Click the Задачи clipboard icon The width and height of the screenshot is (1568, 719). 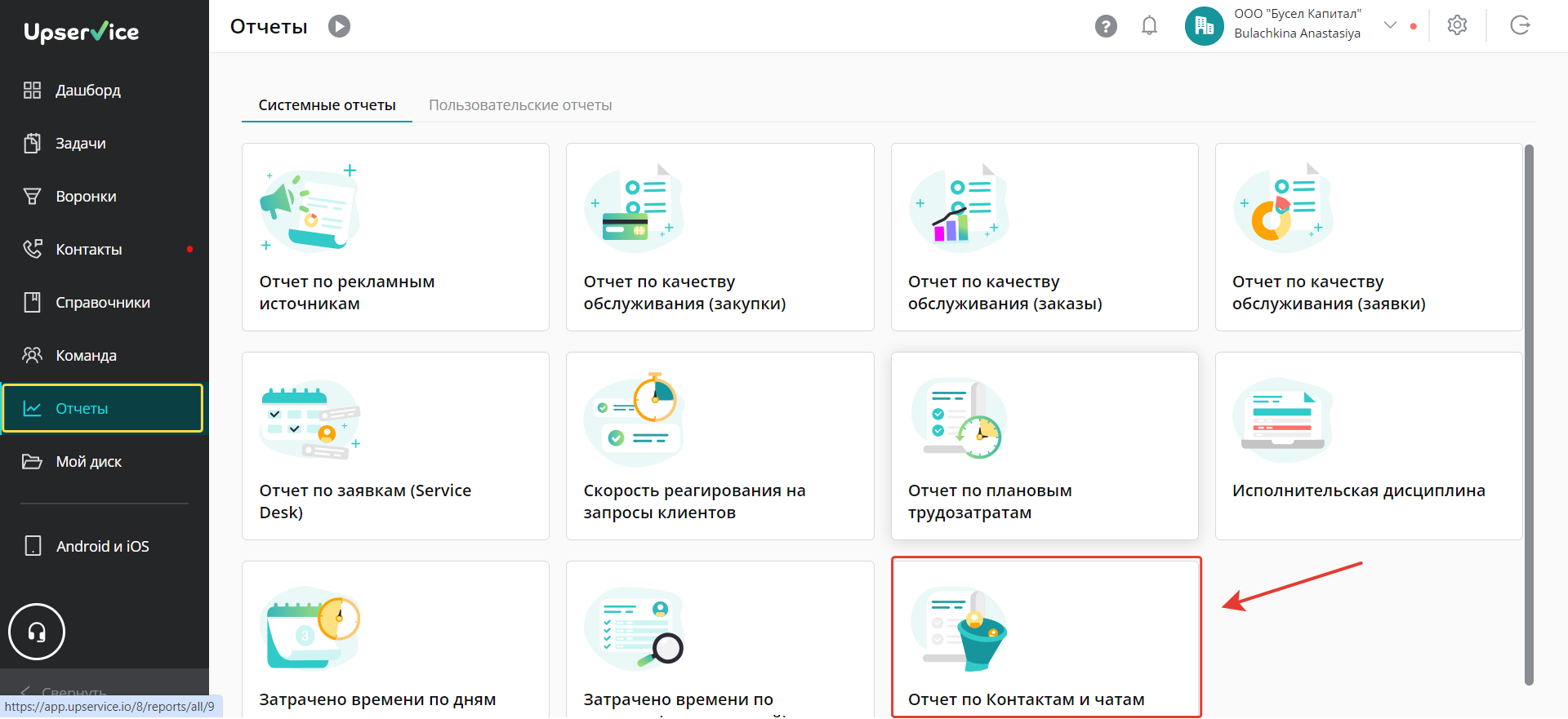[x=32, y=144]
